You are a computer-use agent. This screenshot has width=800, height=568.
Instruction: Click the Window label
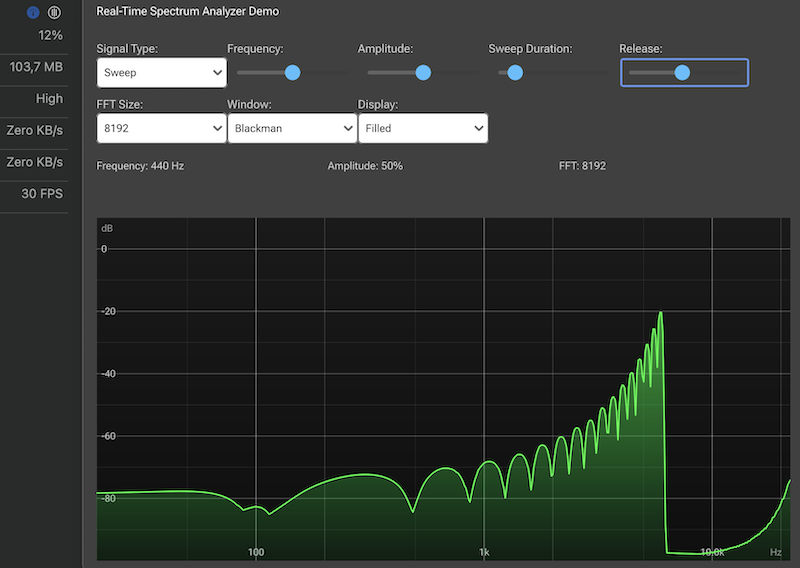[249, 104]
